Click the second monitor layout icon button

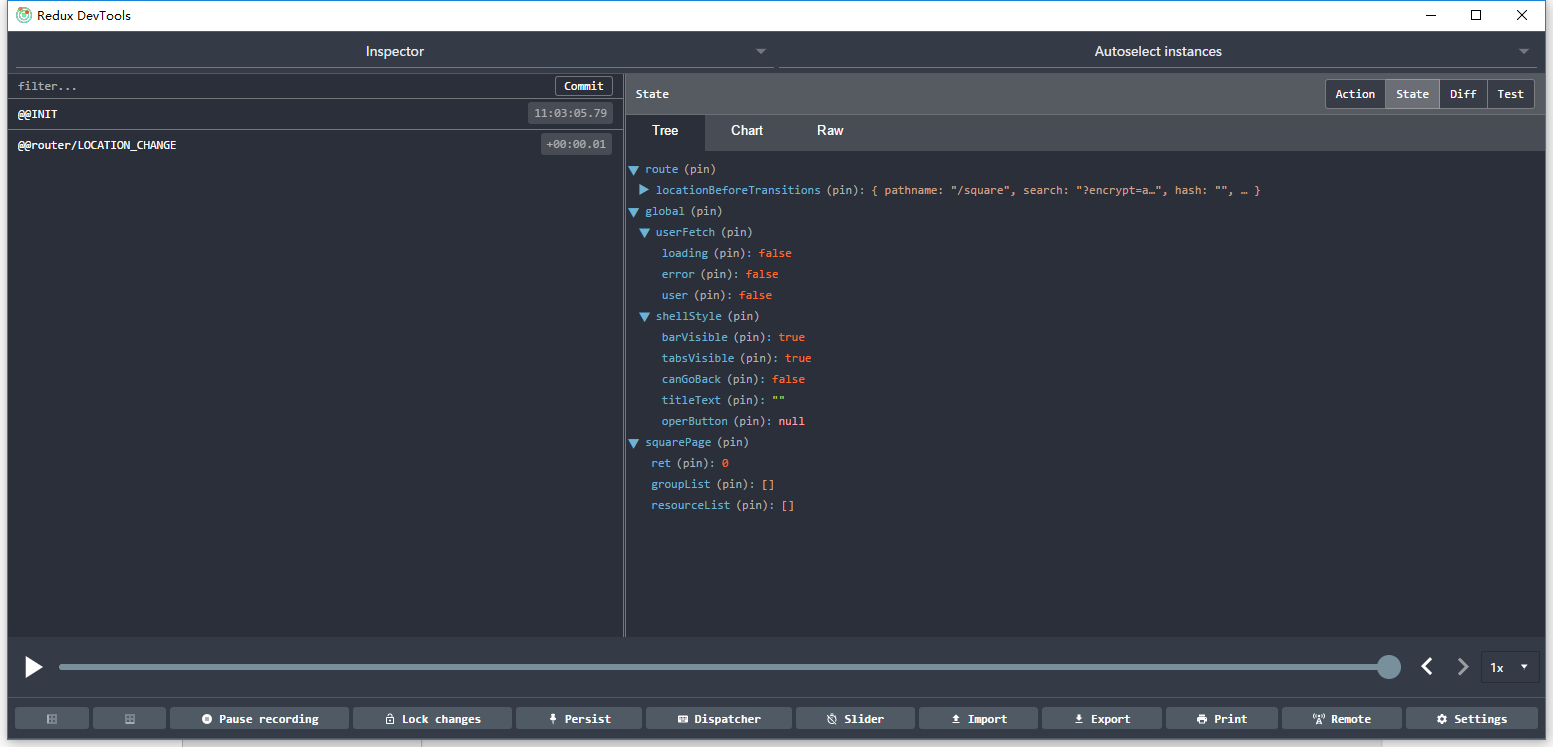[130, 719]
